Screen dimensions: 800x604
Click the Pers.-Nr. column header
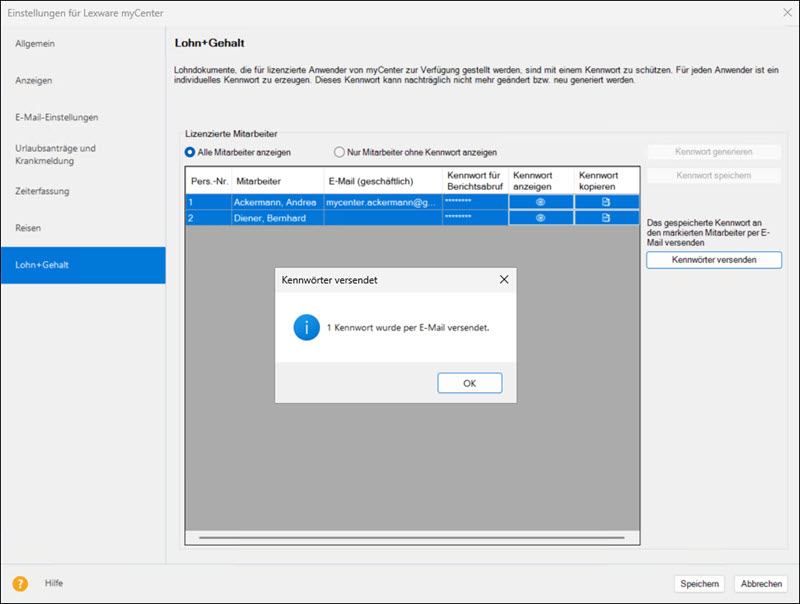[209, 181]
